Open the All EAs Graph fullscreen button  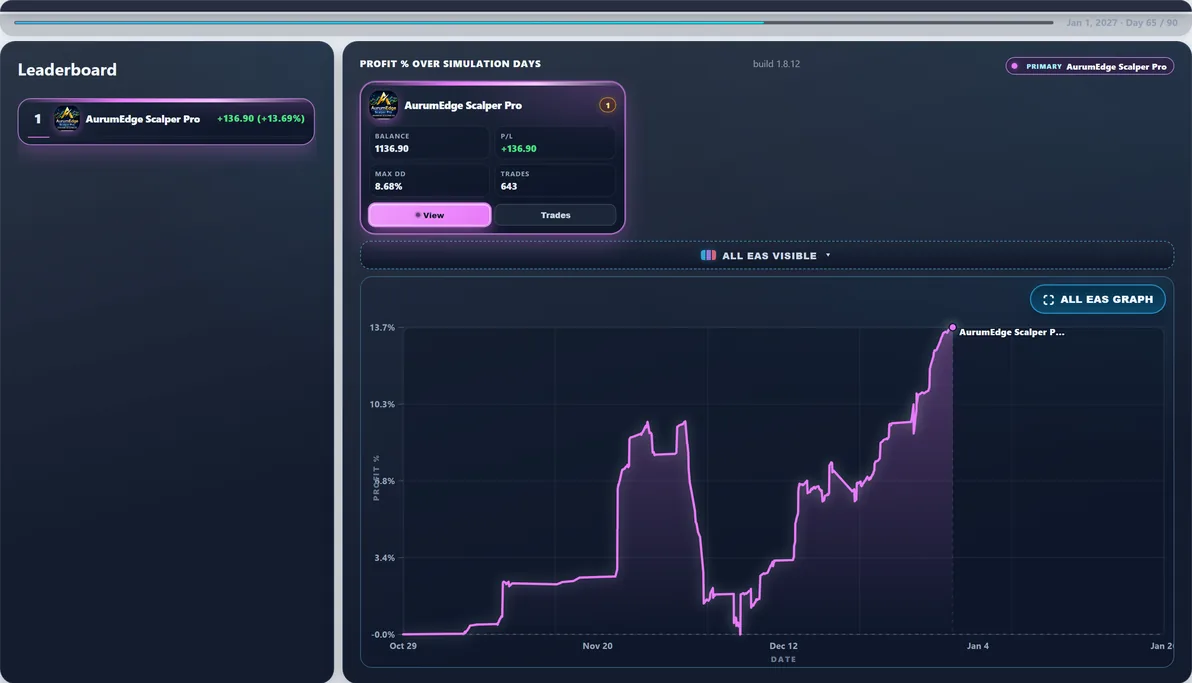(x=1098, y=299)
